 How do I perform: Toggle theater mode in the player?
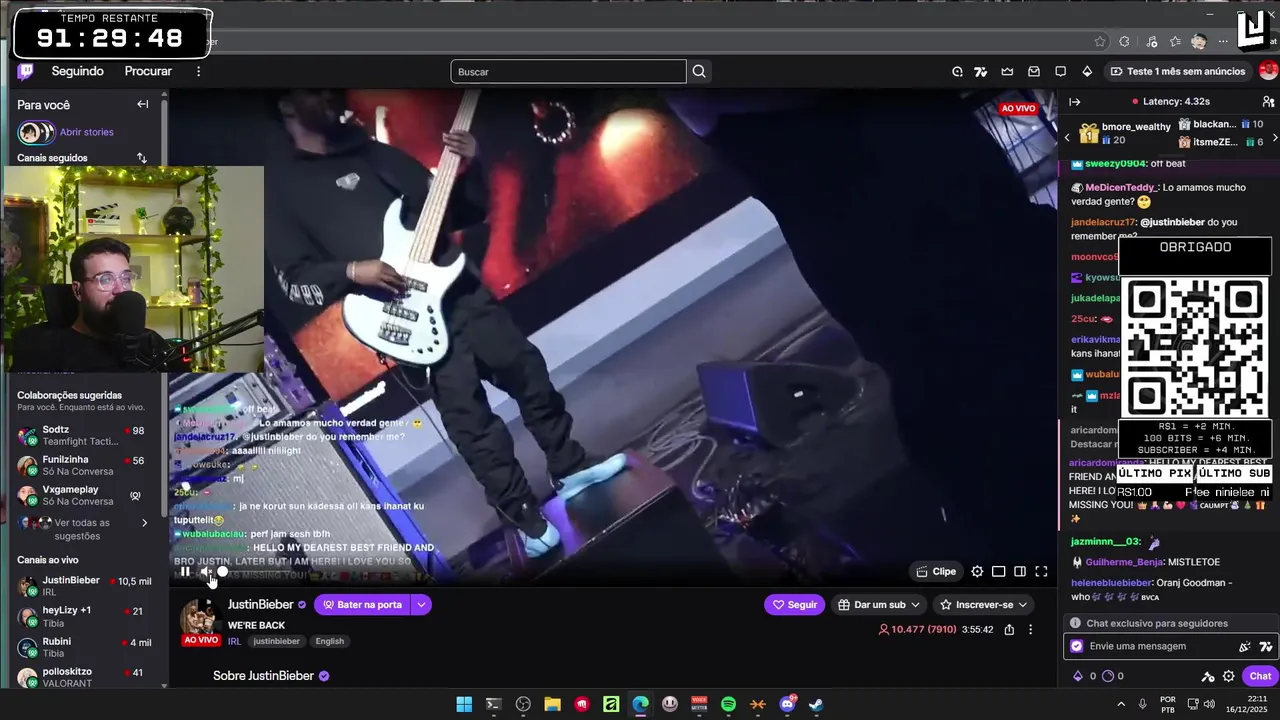(998, 572)
